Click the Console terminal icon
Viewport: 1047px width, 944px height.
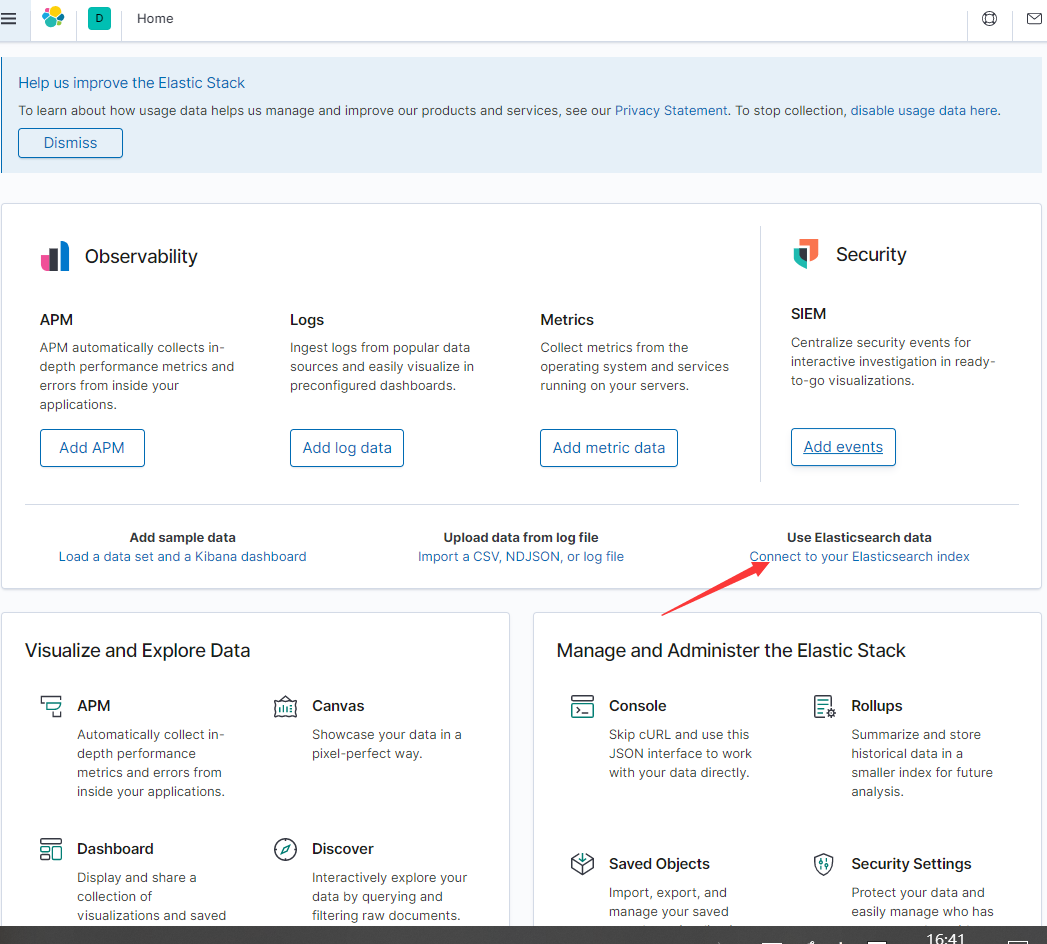pos(582,706)
